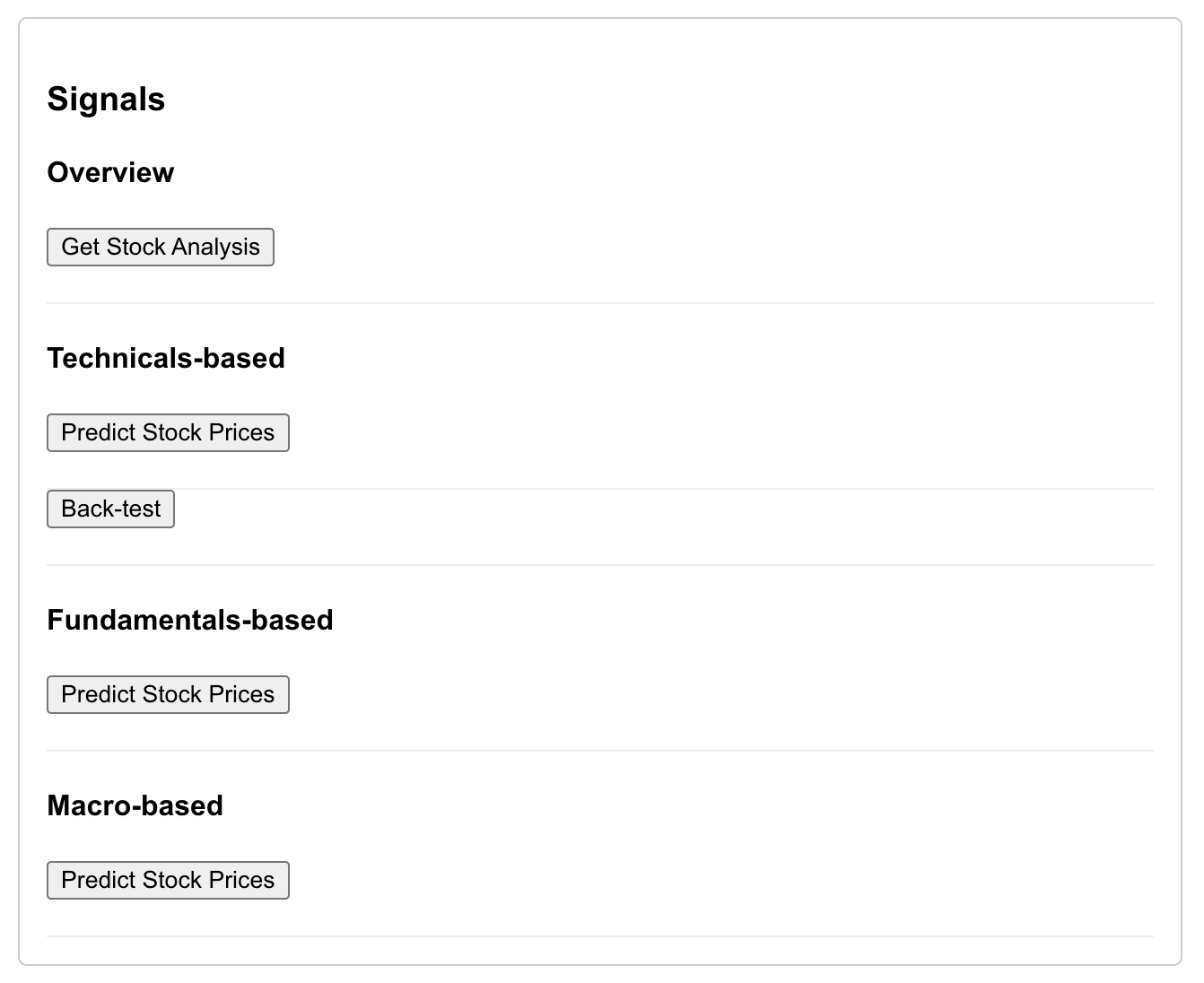Click the button directly below the Overview heading
1204x983 pixels.
160,247
